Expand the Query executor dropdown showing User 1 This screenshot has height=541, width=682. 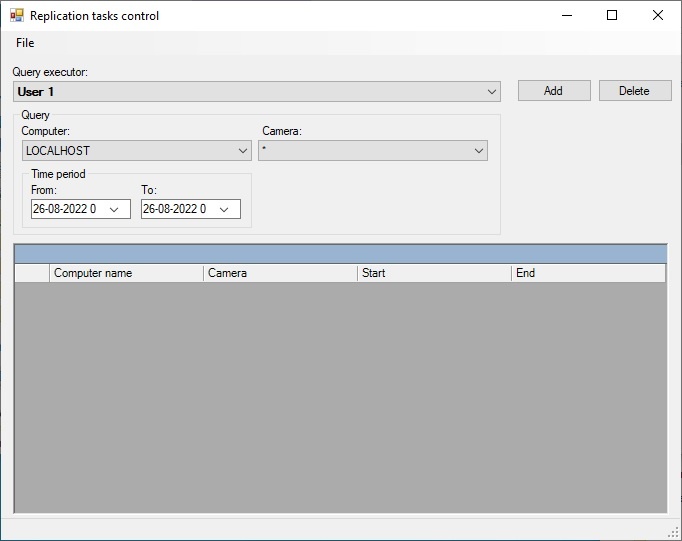coord(257,92)
